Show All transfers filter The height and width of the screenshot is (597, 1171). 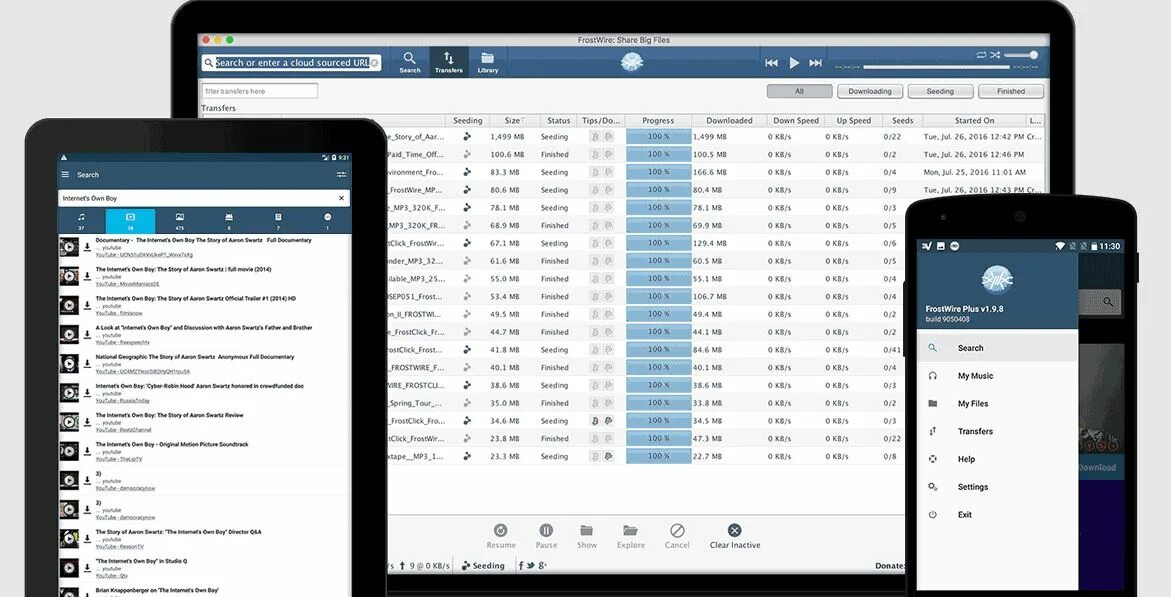799,91
